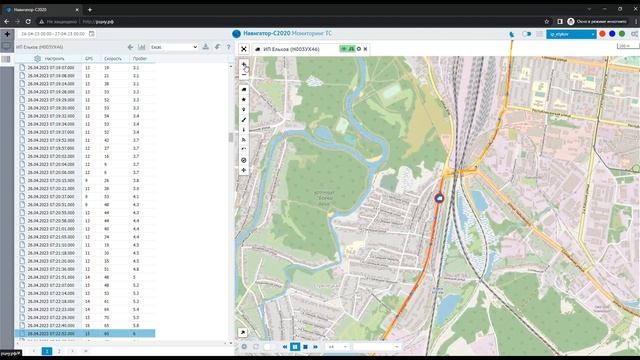Click the vehicle marker on the map
The width and height of the screenshot is (640, 360).
(x=439, y=198)
